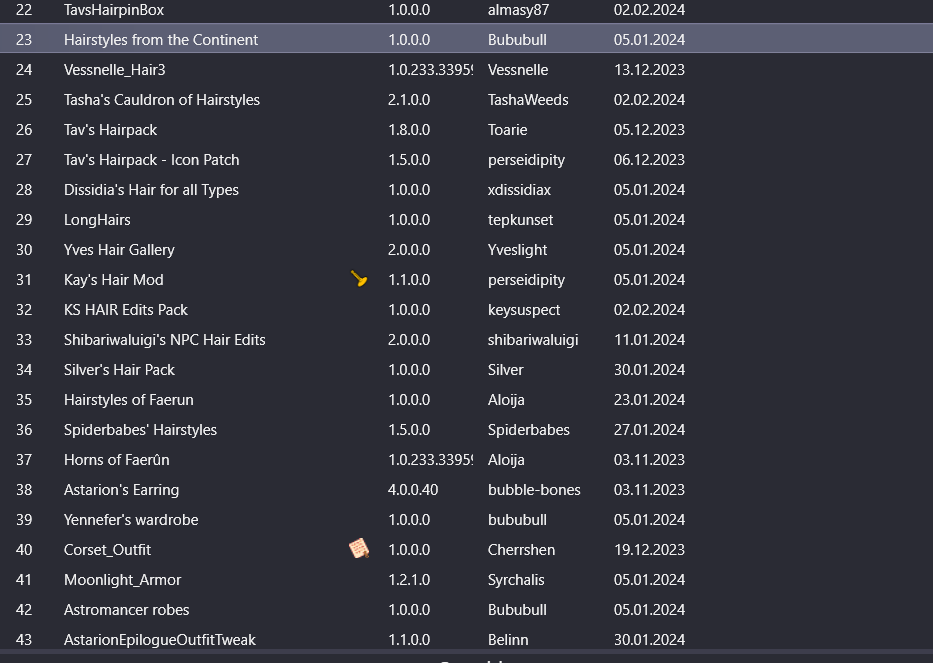Click row number 30
Screen dimensions: 933x663
click(x=24, y=250)
